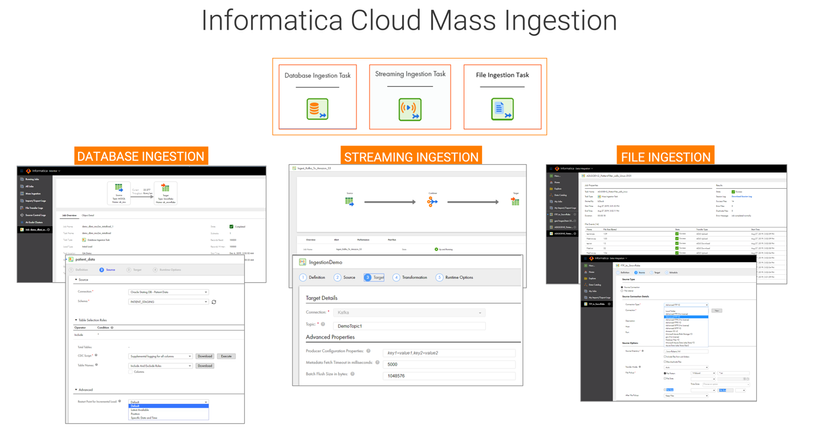815x443 pixels.
Task: Click help icon beside Batch Flush Size
Action: click(x=352, y=374)
